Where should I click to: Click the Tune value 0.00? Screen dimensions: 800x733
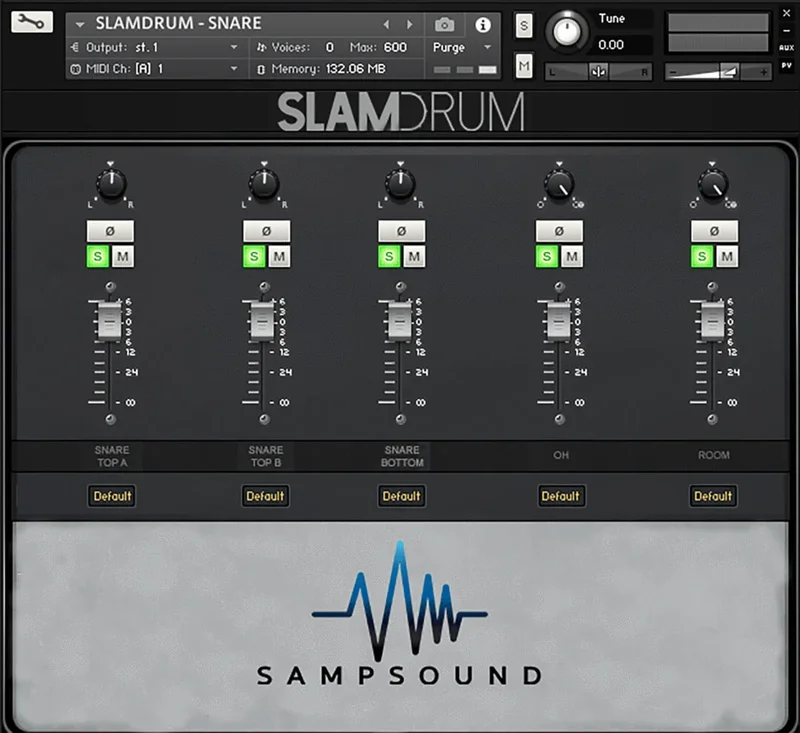[x=611, y=45]
